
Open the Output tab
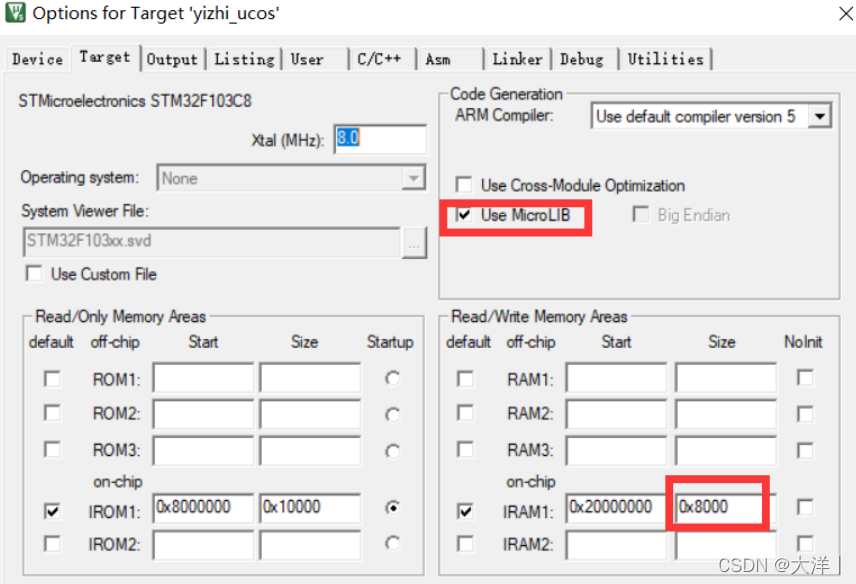coord(172,59)
